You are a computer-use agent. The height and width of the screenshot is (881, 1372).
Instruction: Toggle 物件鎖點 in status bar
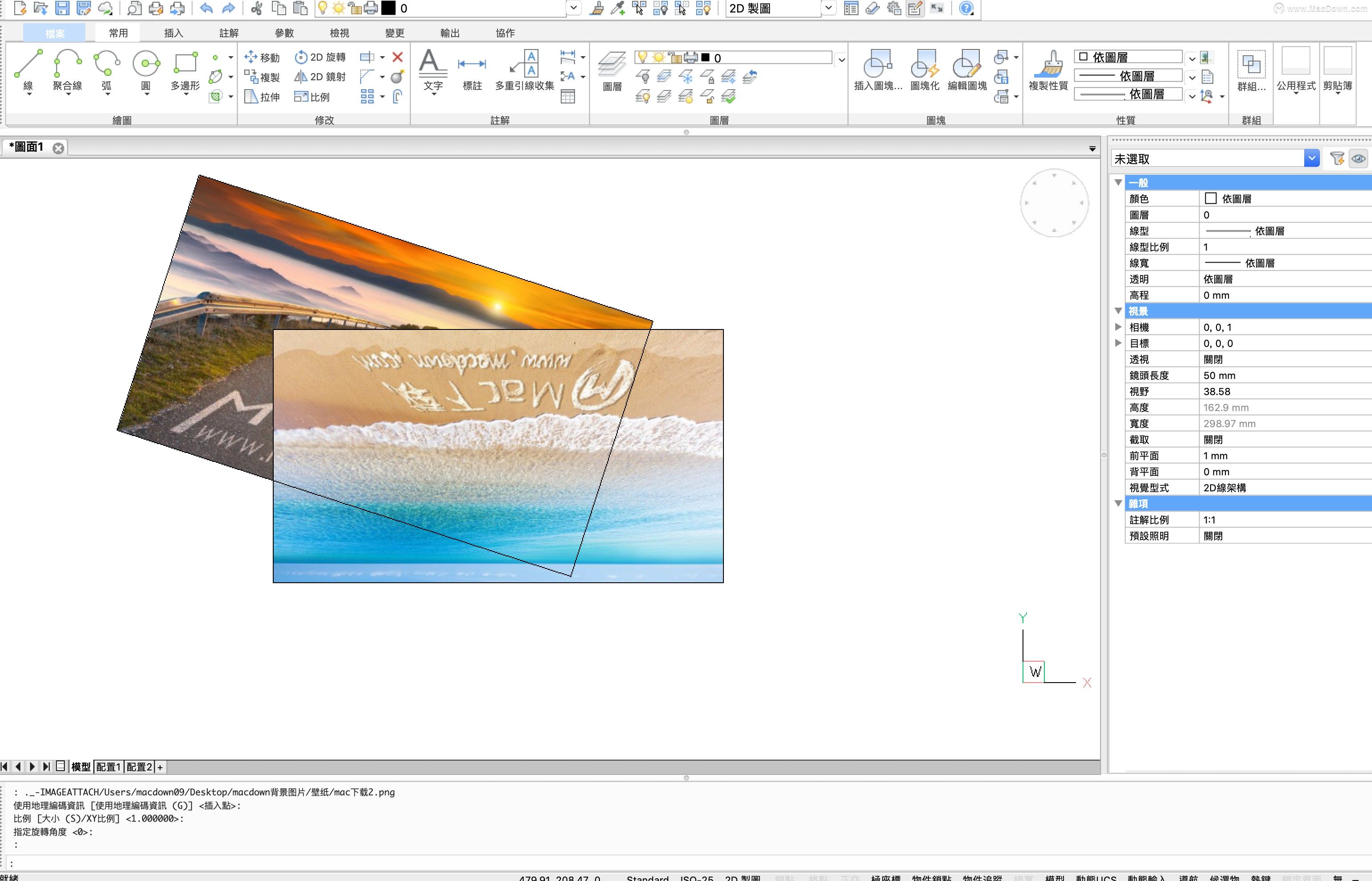pyautogui.click(x=932, y=877)
